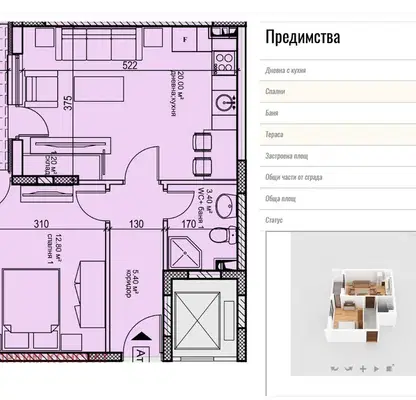Click the bathroom washbasin symbol
This screenshot has height=400, width=416.
click(x=226, y=205)
